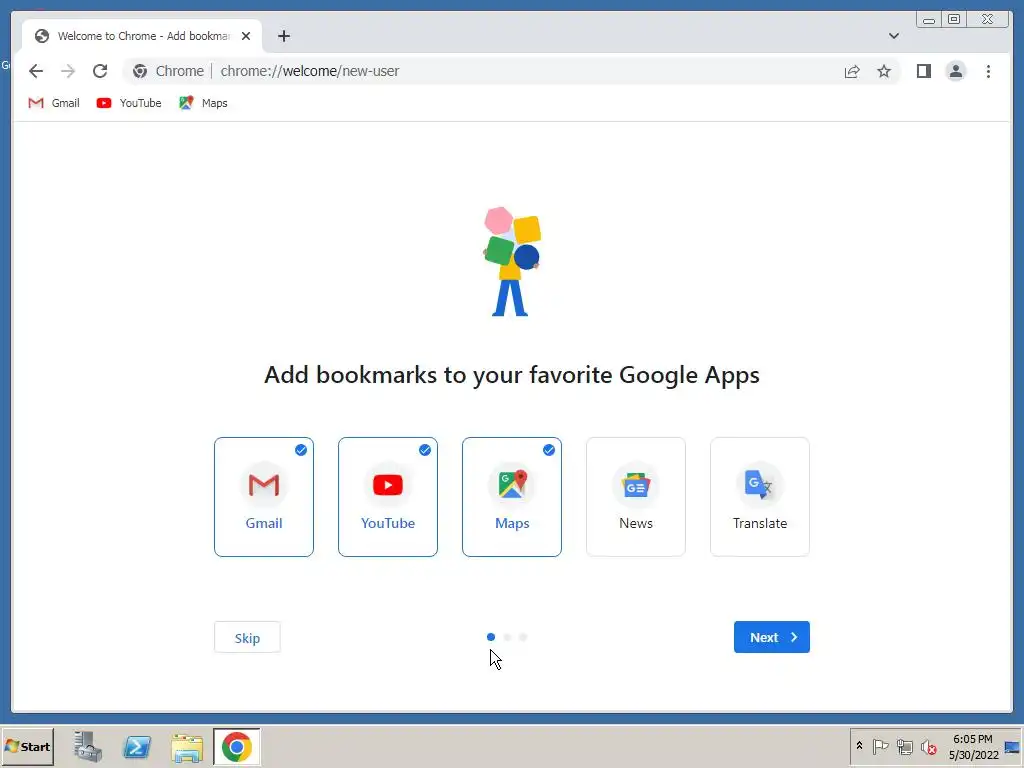1024x768 pixels.
Task: Bookmark this tab with the star icon
Action: (x=884, y=71)
